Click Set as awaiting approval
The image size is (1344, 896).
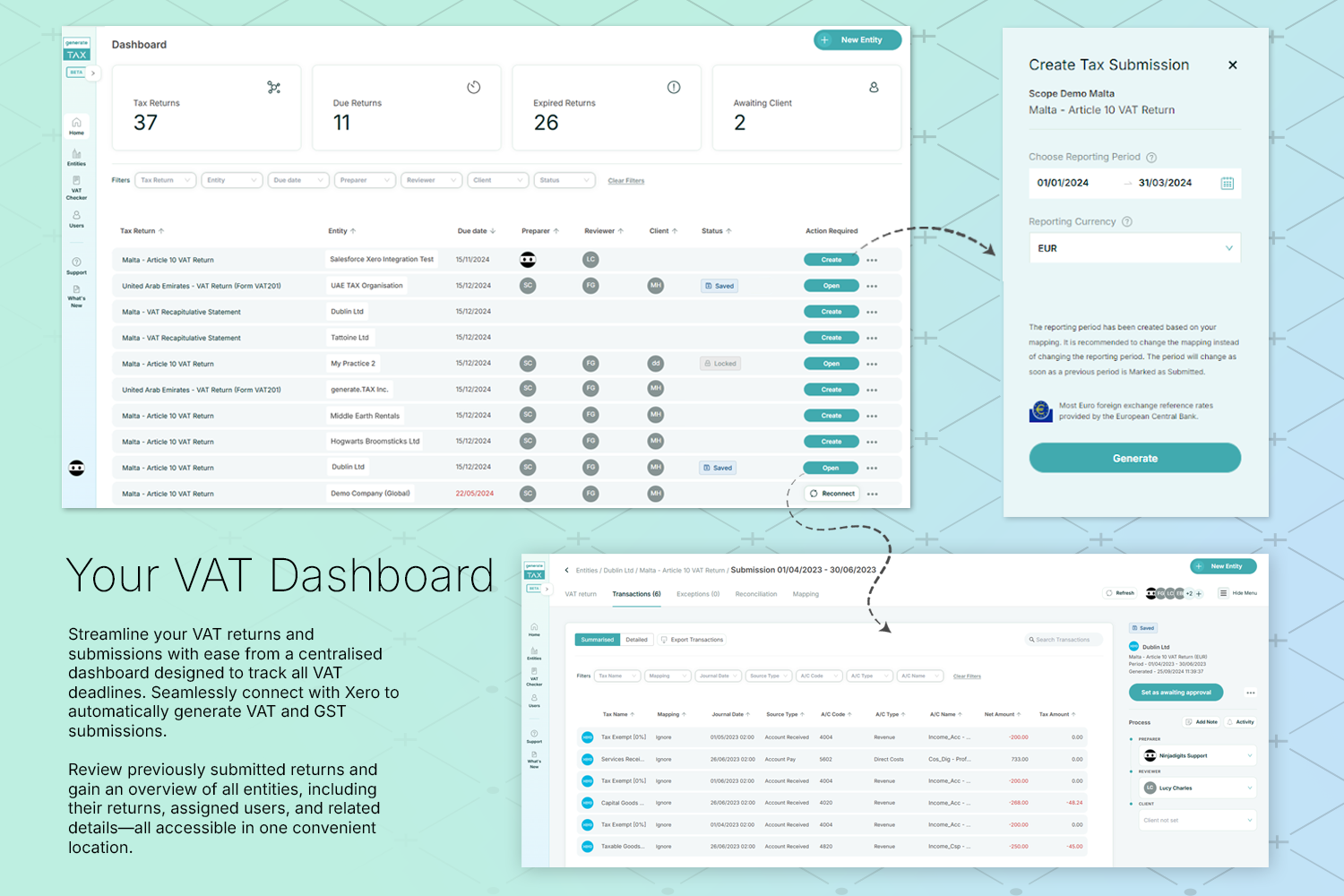click(x=1176, y=693)
